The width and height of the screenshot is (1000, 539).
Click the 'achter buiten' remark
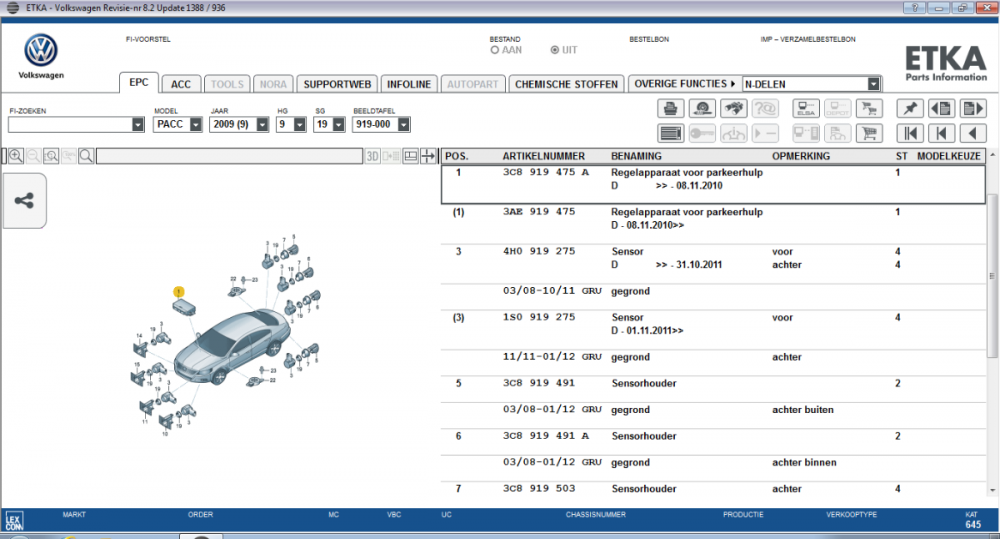pyautogui.click(x=803, y=410)
